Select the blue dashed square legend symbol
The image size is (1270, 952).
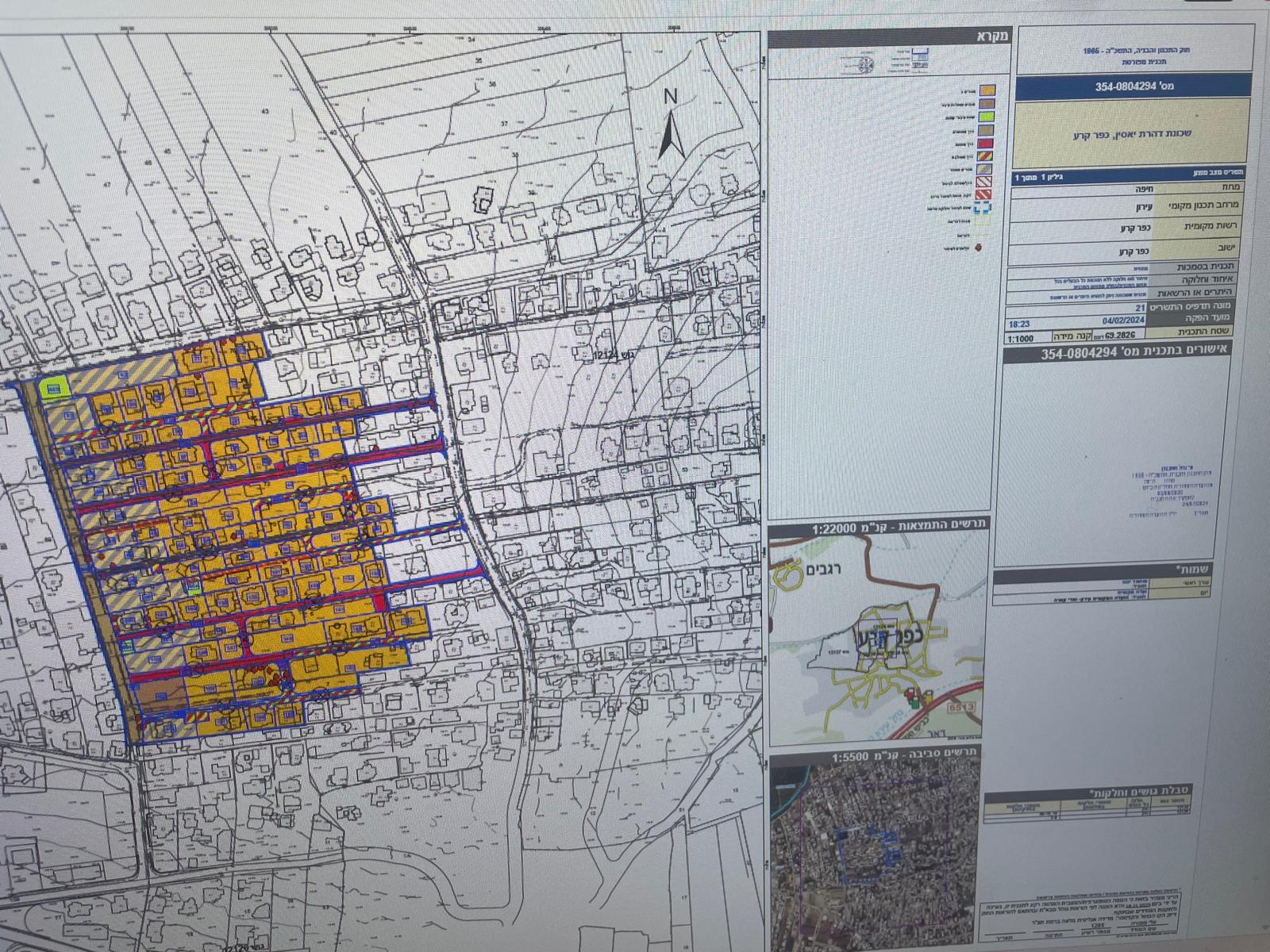(982, 209)
